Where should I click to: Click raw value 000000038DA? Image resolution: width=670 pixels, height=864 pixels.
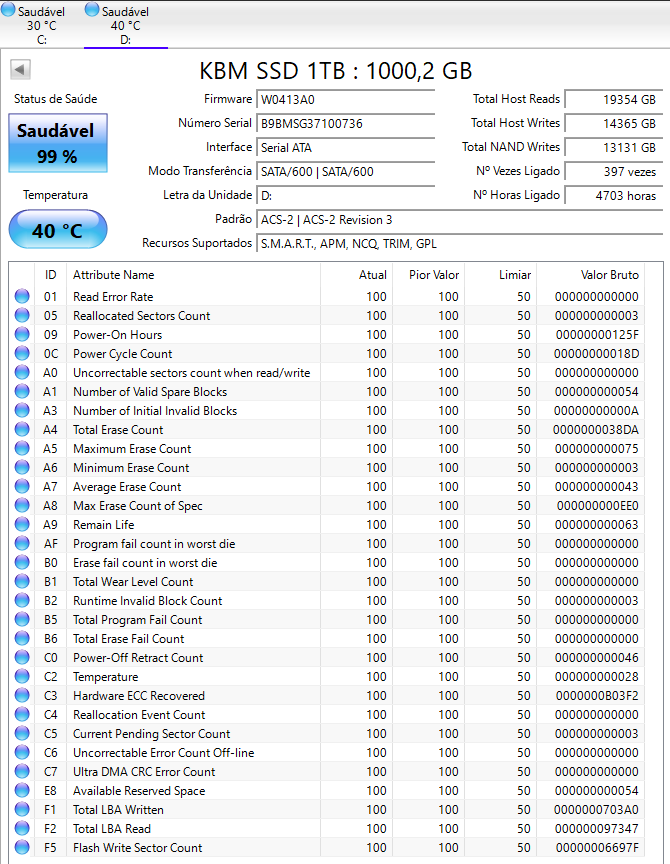click(596, 430)
